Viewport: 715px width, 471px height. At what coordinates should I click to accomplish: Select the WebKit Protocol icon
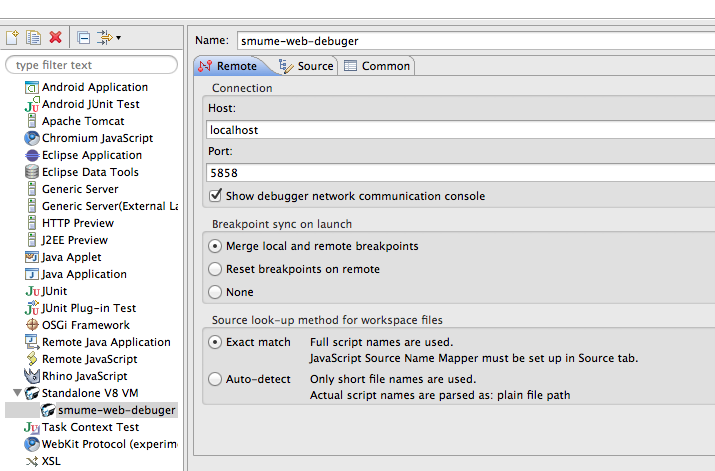pos(32,444)
